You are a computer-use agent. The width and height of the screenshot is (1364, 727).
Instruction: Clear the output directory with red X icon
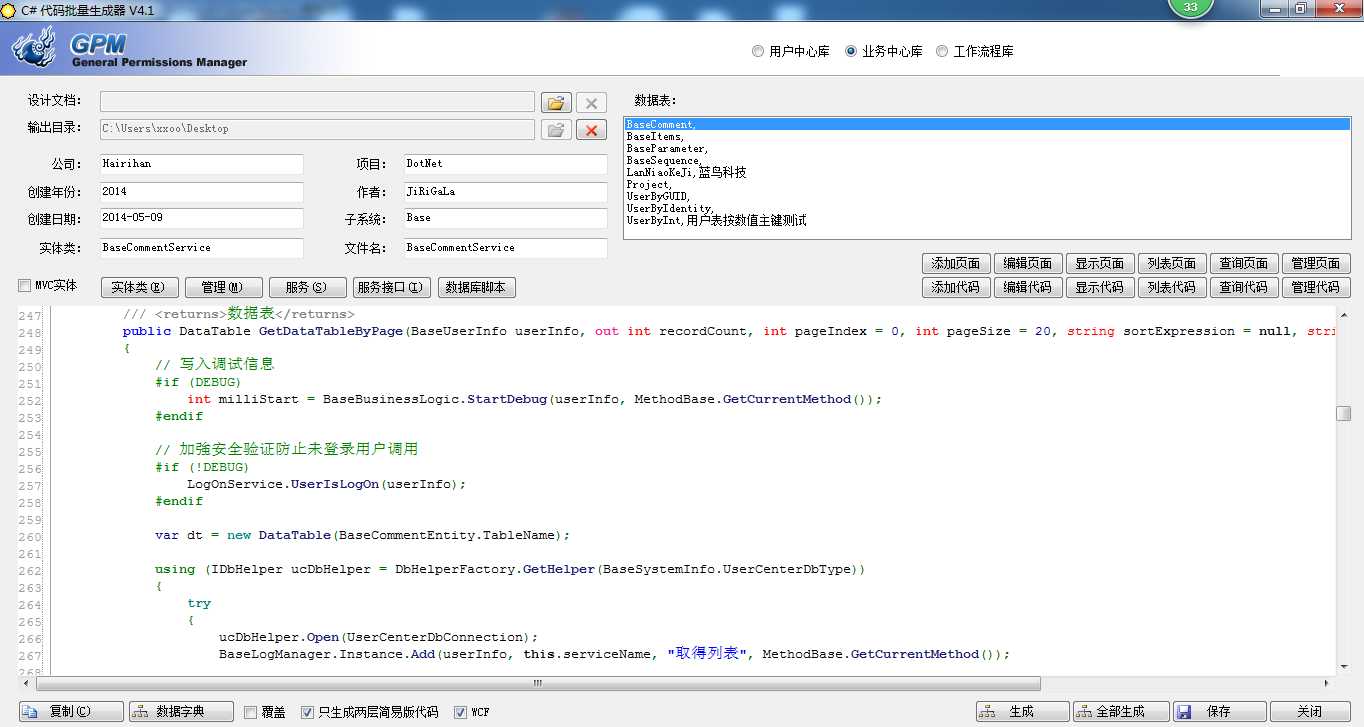pyautogui.click(x=591, y=130)
